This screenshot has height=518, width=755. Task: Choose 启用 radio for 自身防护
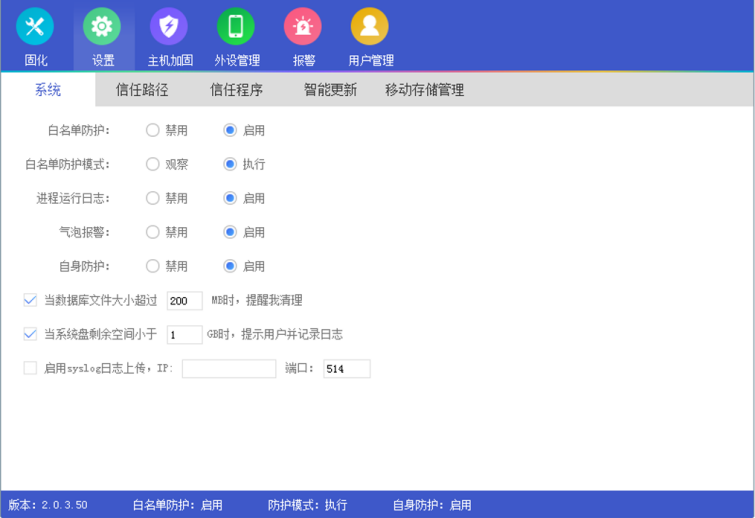pyautogui.click(x=230, y=266)
